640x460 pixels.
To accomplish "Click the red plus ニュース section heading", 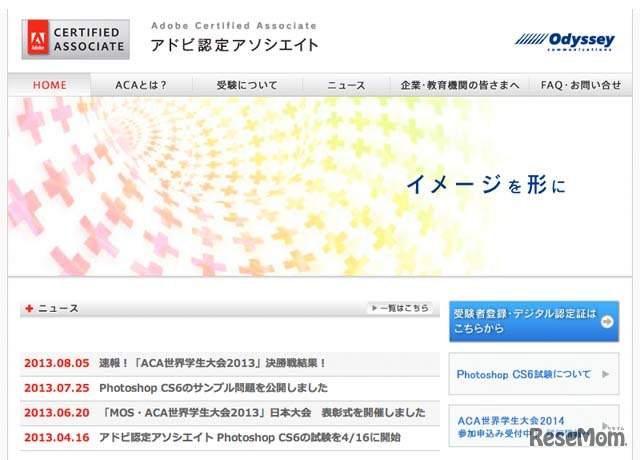I will point(52,309).
